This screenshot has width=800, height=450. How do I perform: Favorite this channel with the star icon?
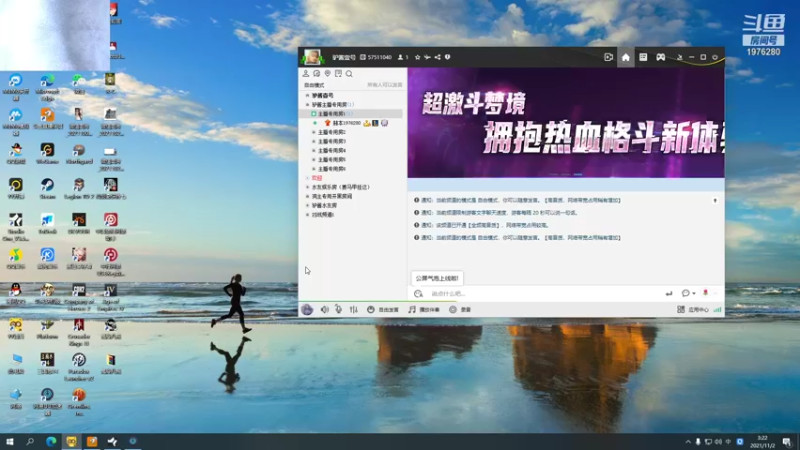(417, 57)
